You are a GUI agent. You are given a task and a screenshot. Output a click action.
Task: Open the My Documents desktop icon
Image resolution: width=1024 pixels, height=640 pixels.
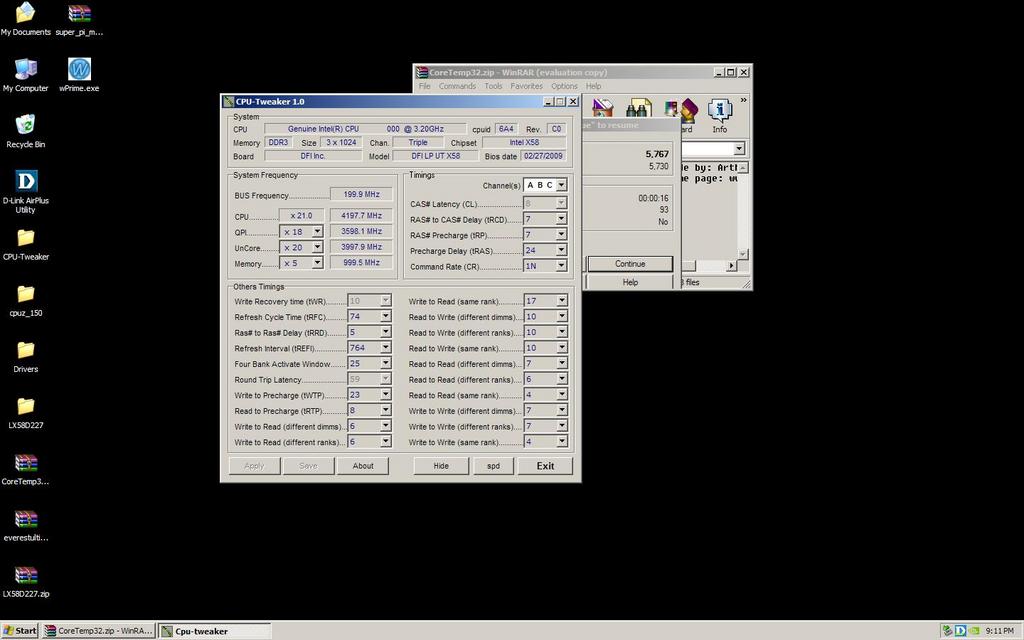tap(25, 19)
